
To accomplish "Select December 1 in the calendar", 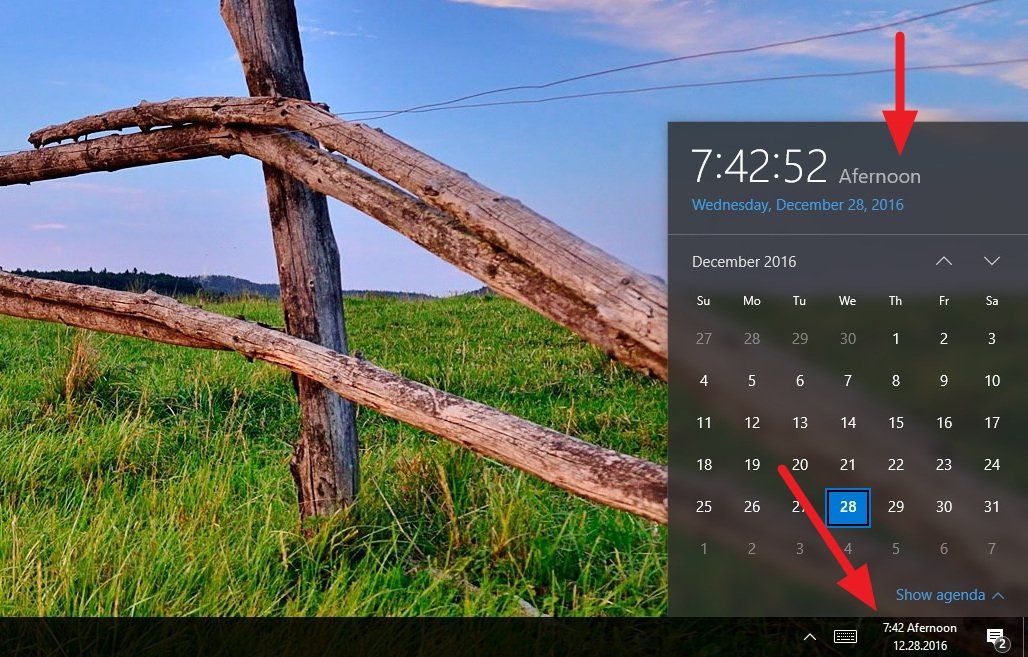I will pyautogui.click(x=895, y=338).
